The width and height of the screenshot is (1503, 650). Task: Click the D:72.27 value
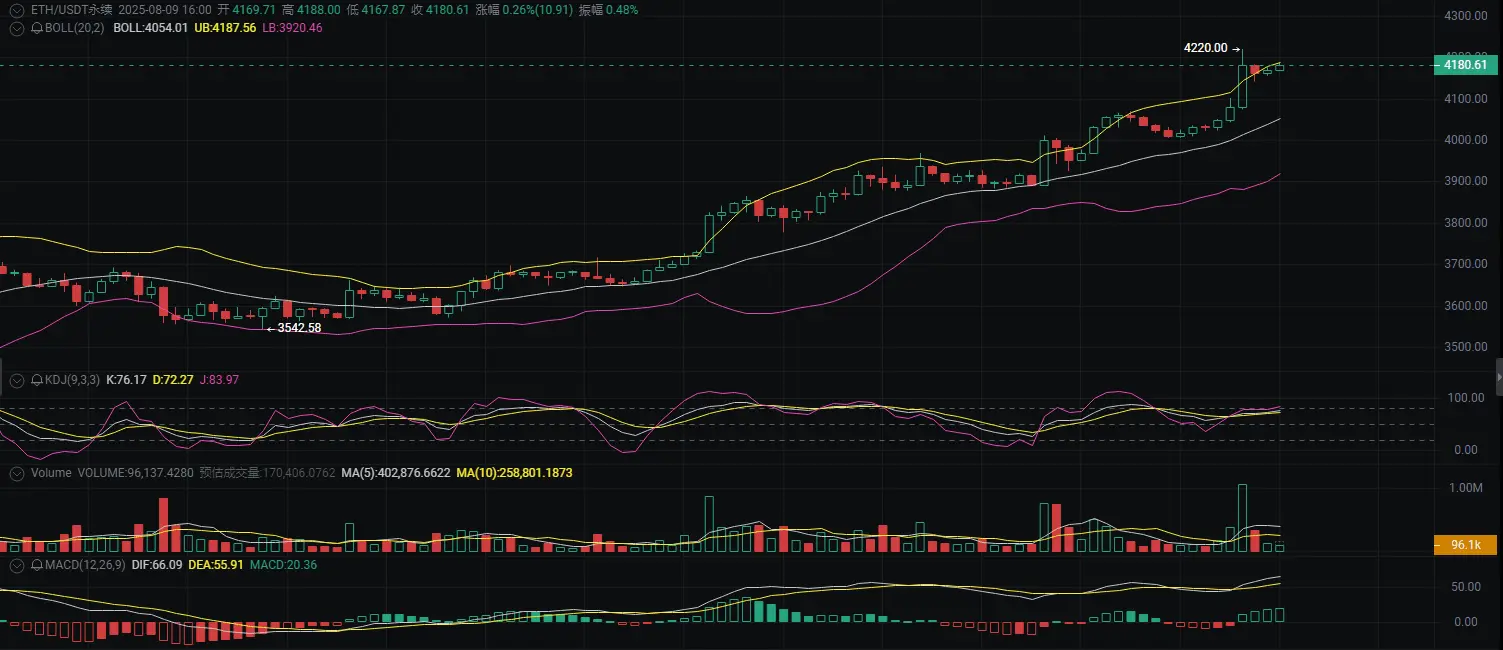(x=173, y=380)
